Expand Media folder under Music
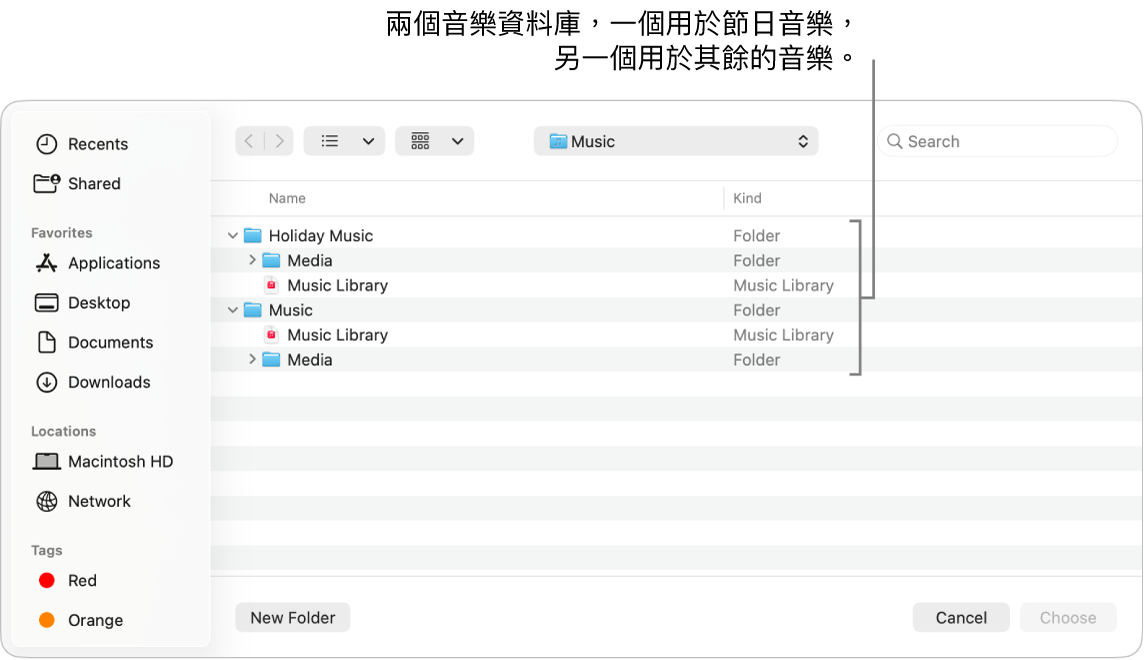The width and height of the screenshot is (1144, 660). tap(252, 360)
